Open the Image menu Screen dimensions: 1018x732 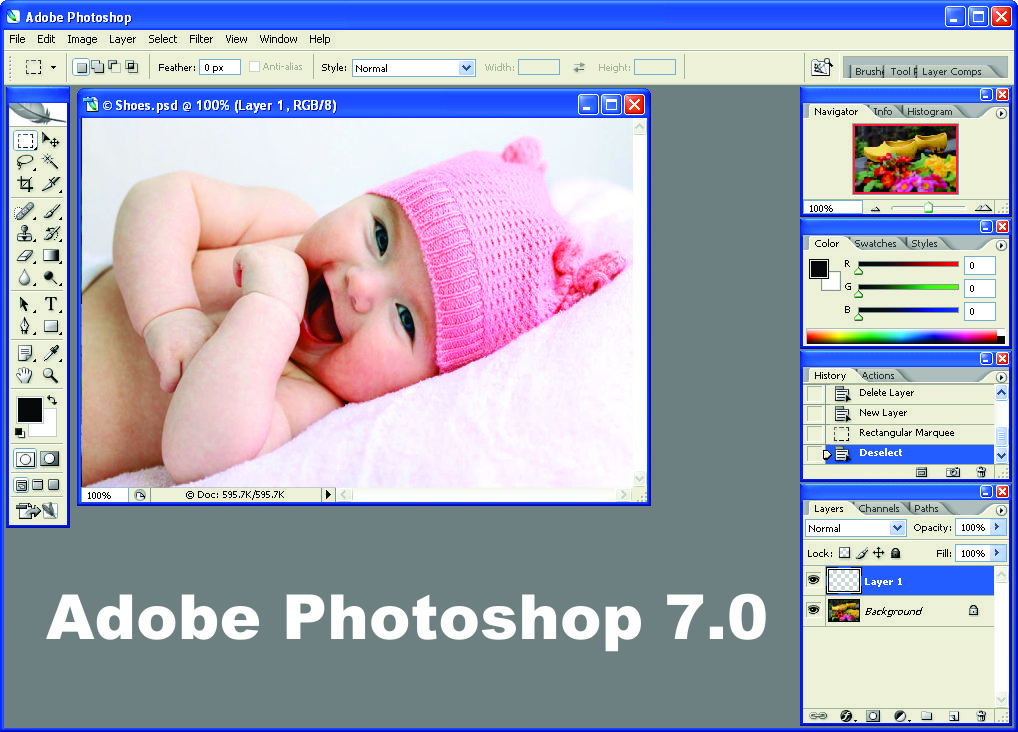(82, 39)
